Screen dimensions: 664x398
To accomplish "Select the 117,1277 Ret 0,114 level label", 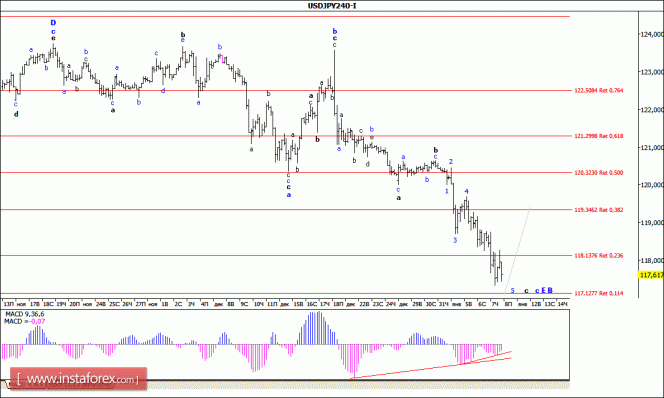I will pos(598,293).
